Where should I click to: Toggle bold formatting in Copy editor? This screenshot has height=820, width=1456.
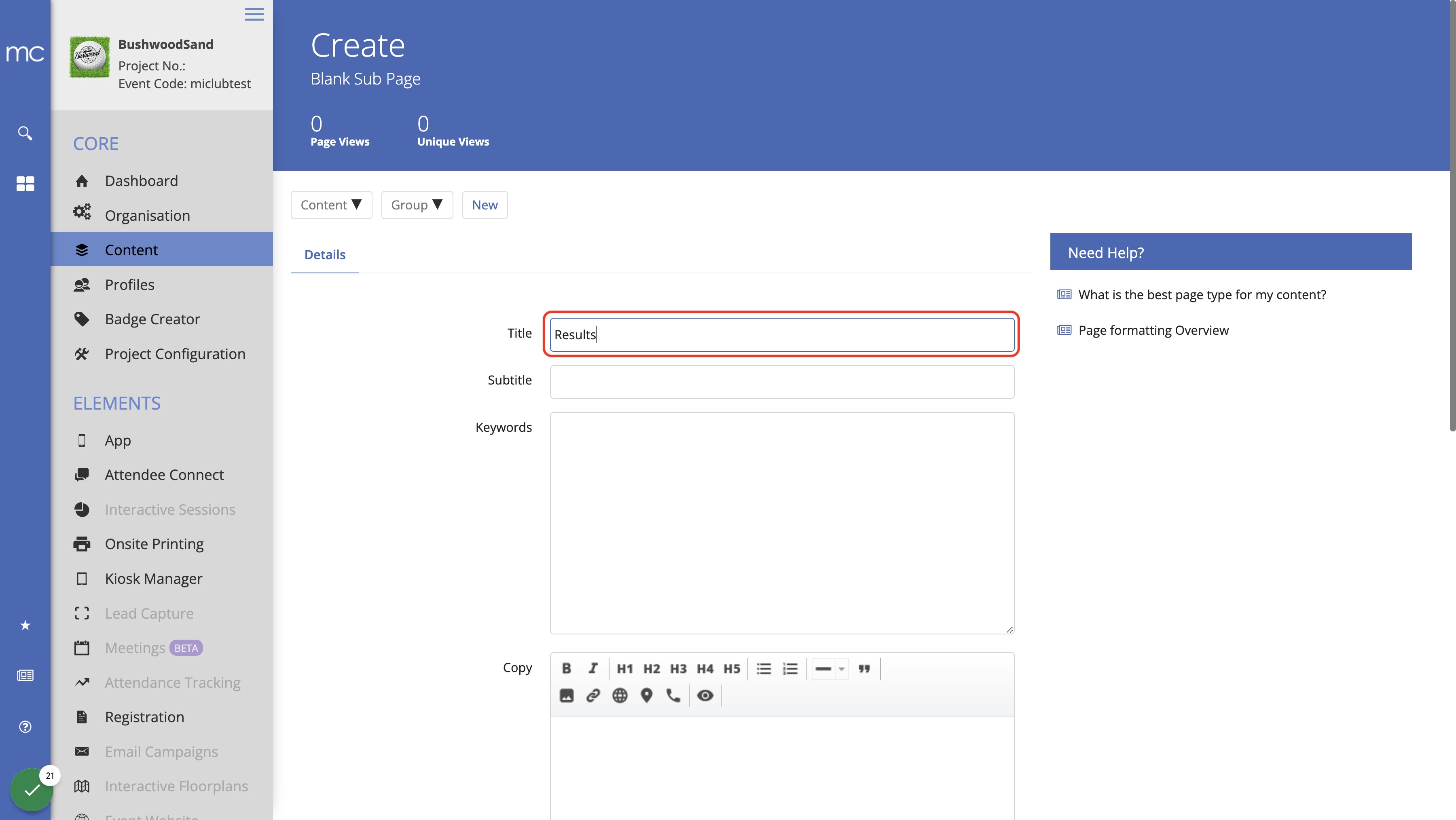(566, 668)
